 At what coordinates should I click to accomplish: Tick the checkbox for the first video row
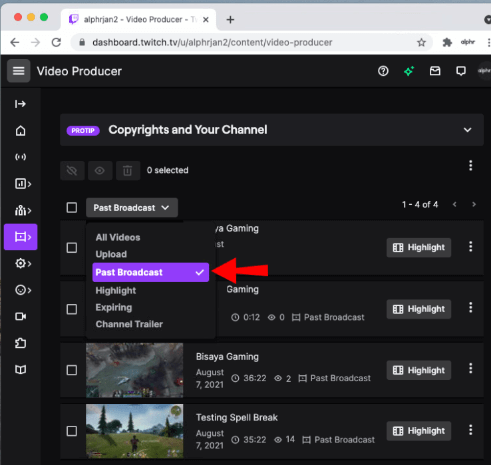72,248
